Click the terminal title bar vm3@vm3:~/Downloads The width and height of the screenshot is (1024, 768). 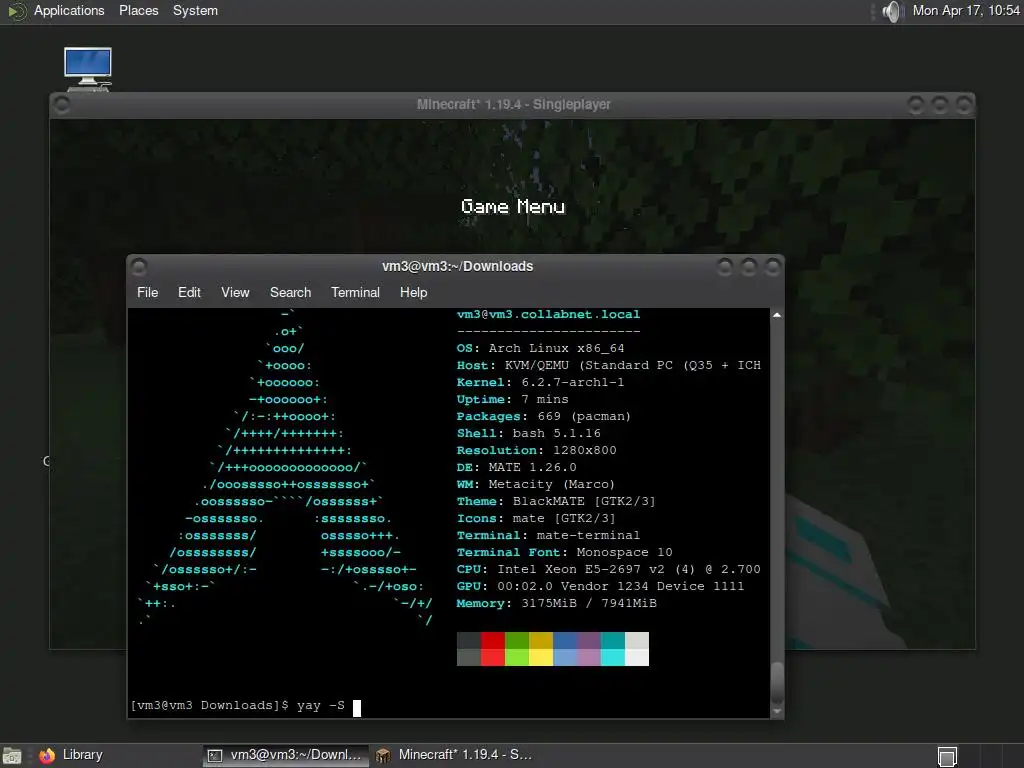point(457,266)
